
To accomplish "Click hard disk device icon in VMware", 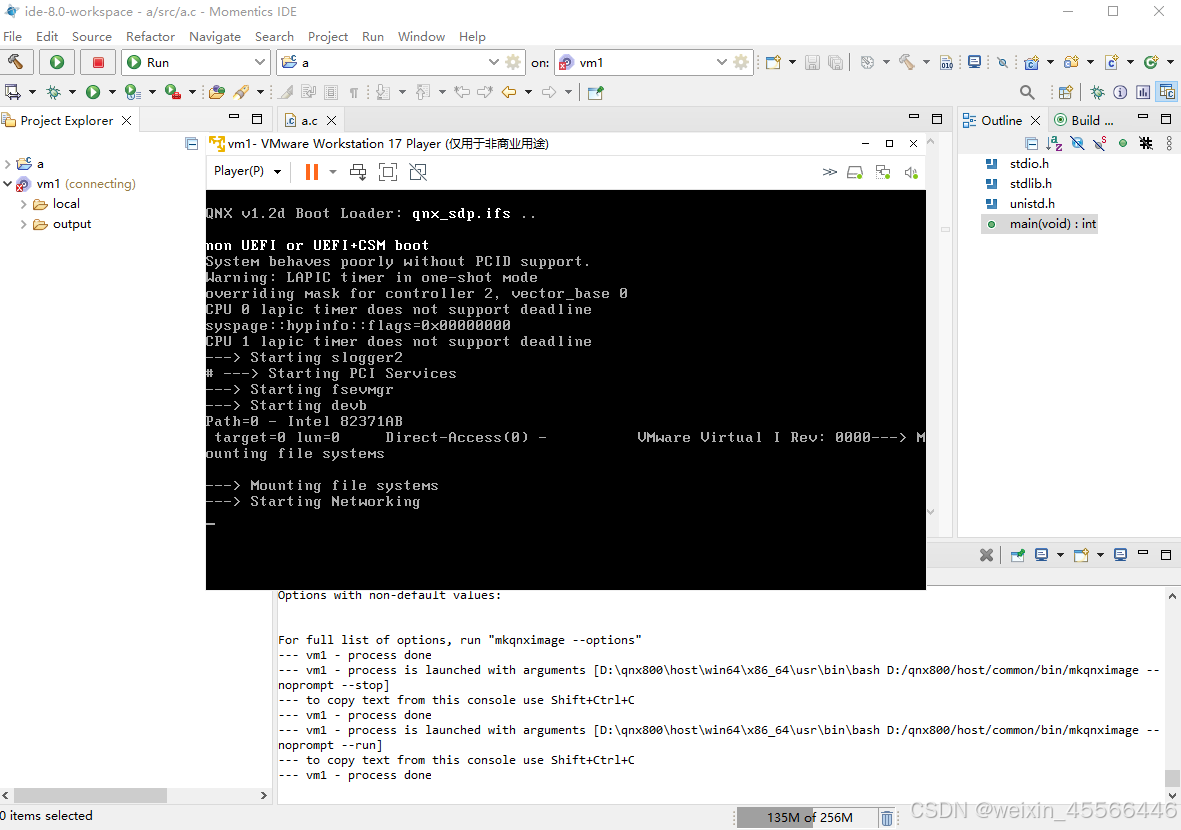I will point(855,172).
